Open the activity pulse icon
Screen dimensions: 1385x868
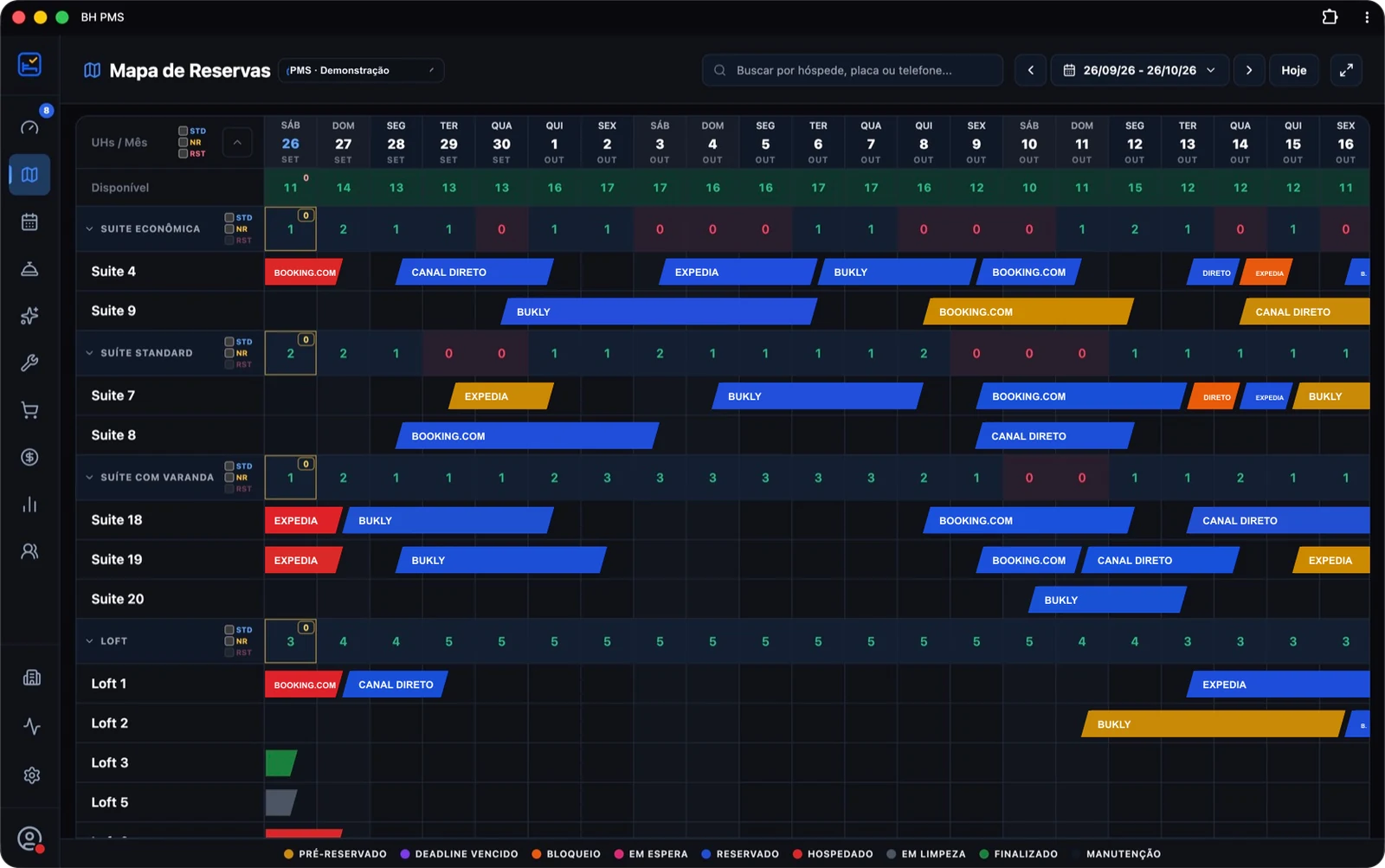[x=32, y=726]
